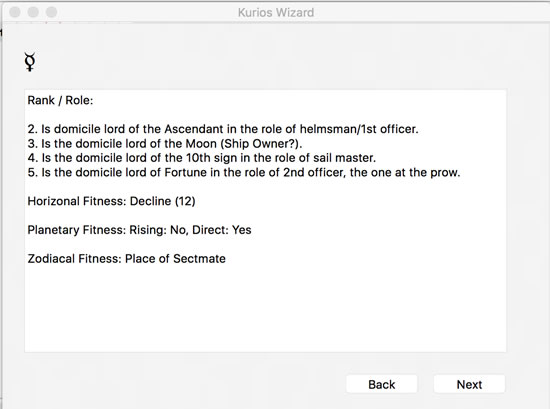This screenshot has width=550, height=409.
Task: Select the helmsman/1st officer role line
Action: [x=223, y=129]
